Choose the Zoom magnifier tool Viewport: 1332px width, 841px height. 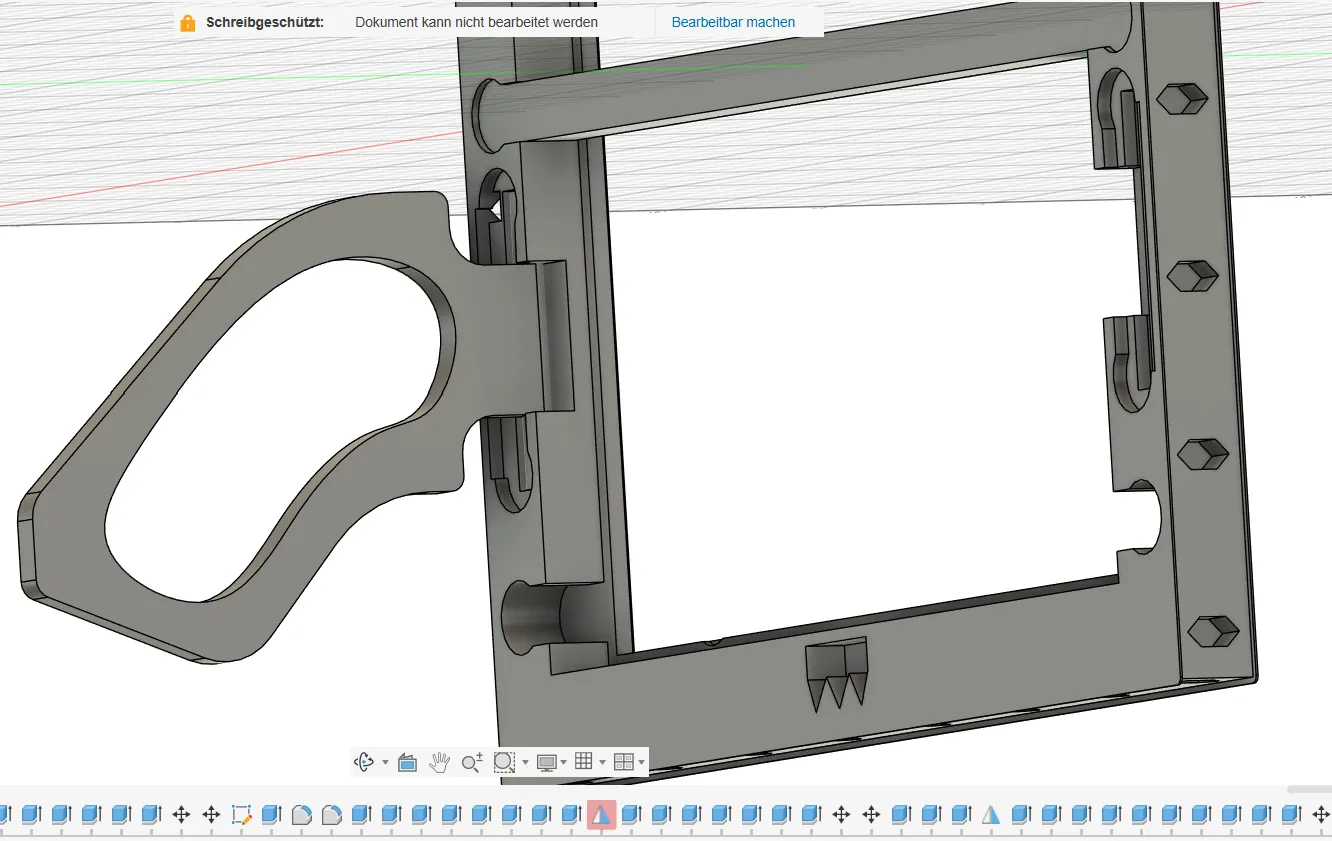tap(472, 762)
